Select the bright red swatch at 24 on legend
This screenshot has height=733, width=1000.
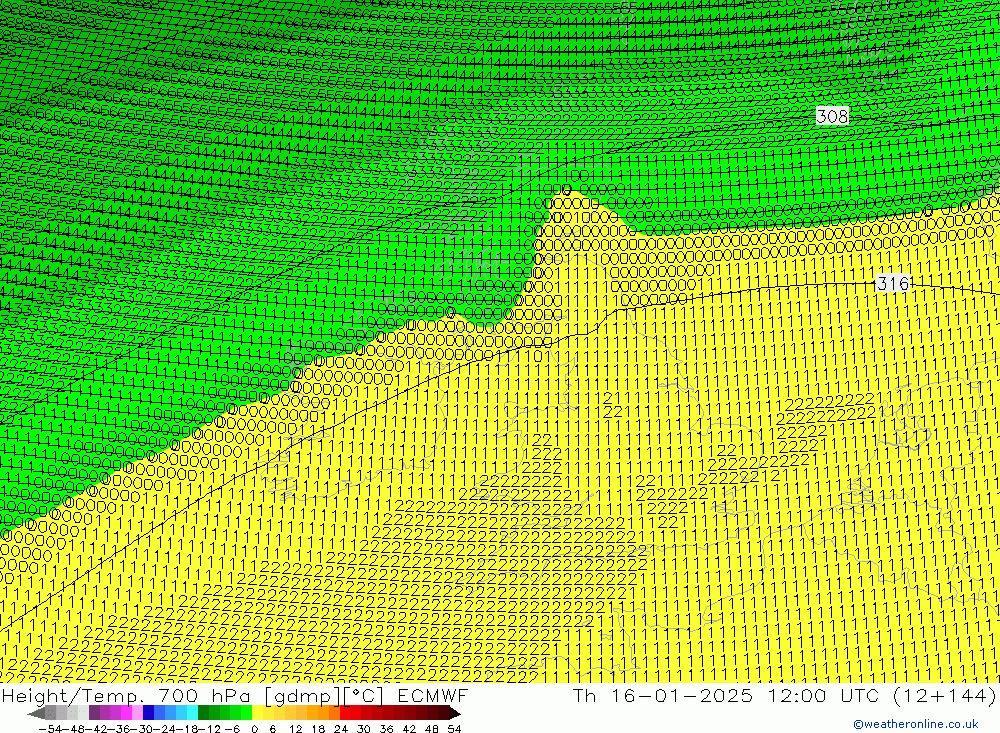click(345, 713)
